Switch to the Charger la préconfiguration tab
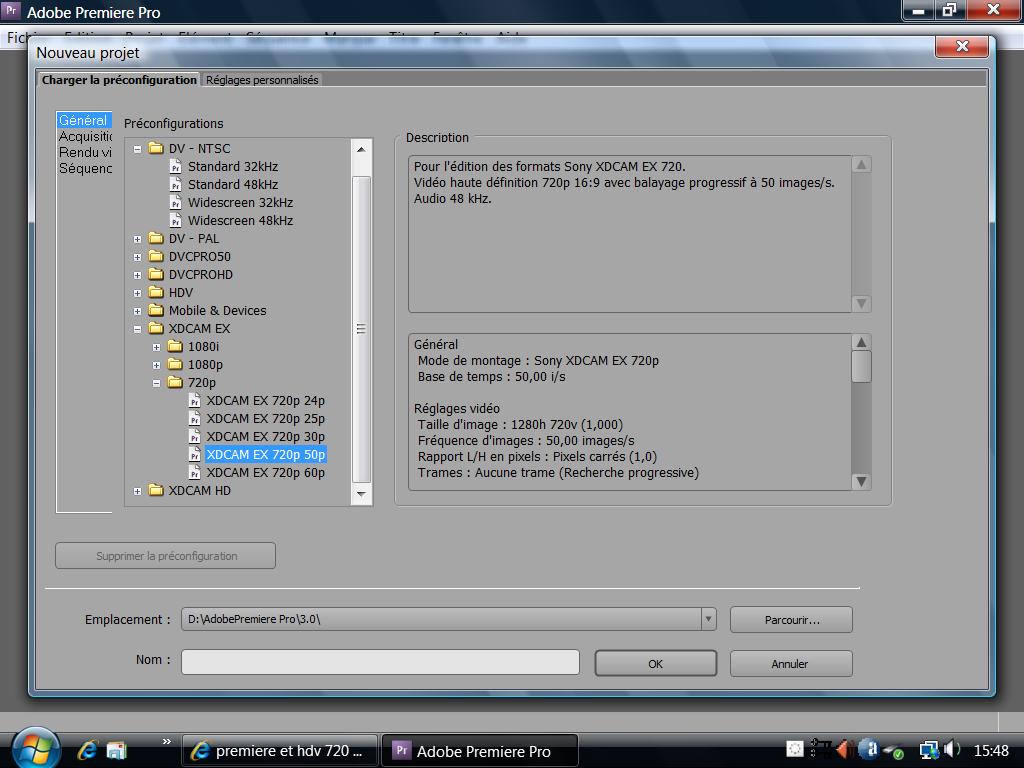The image size is (1024, 768). (x=118, y=80)
